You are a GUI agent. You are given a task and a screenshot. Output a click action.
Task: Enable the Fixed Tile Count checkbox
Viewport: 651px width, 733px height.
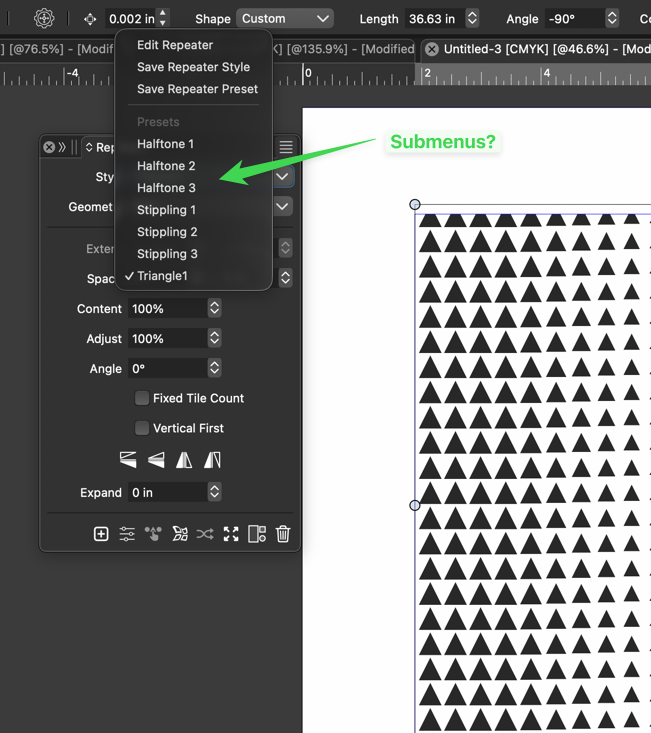pyautogui.click(x=143, y=398)
